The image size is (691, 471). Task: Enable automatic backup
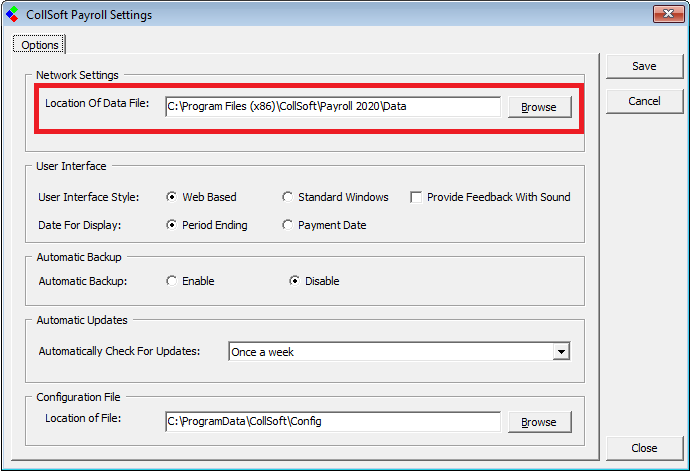point(190,281)
